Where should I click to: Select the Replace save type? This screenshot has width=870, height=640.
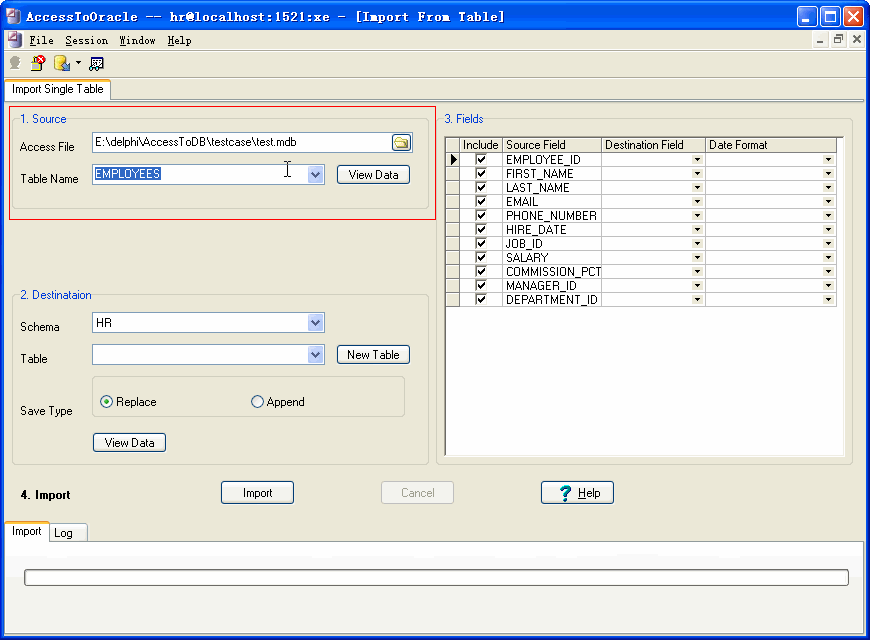click(x=106, y=401)
